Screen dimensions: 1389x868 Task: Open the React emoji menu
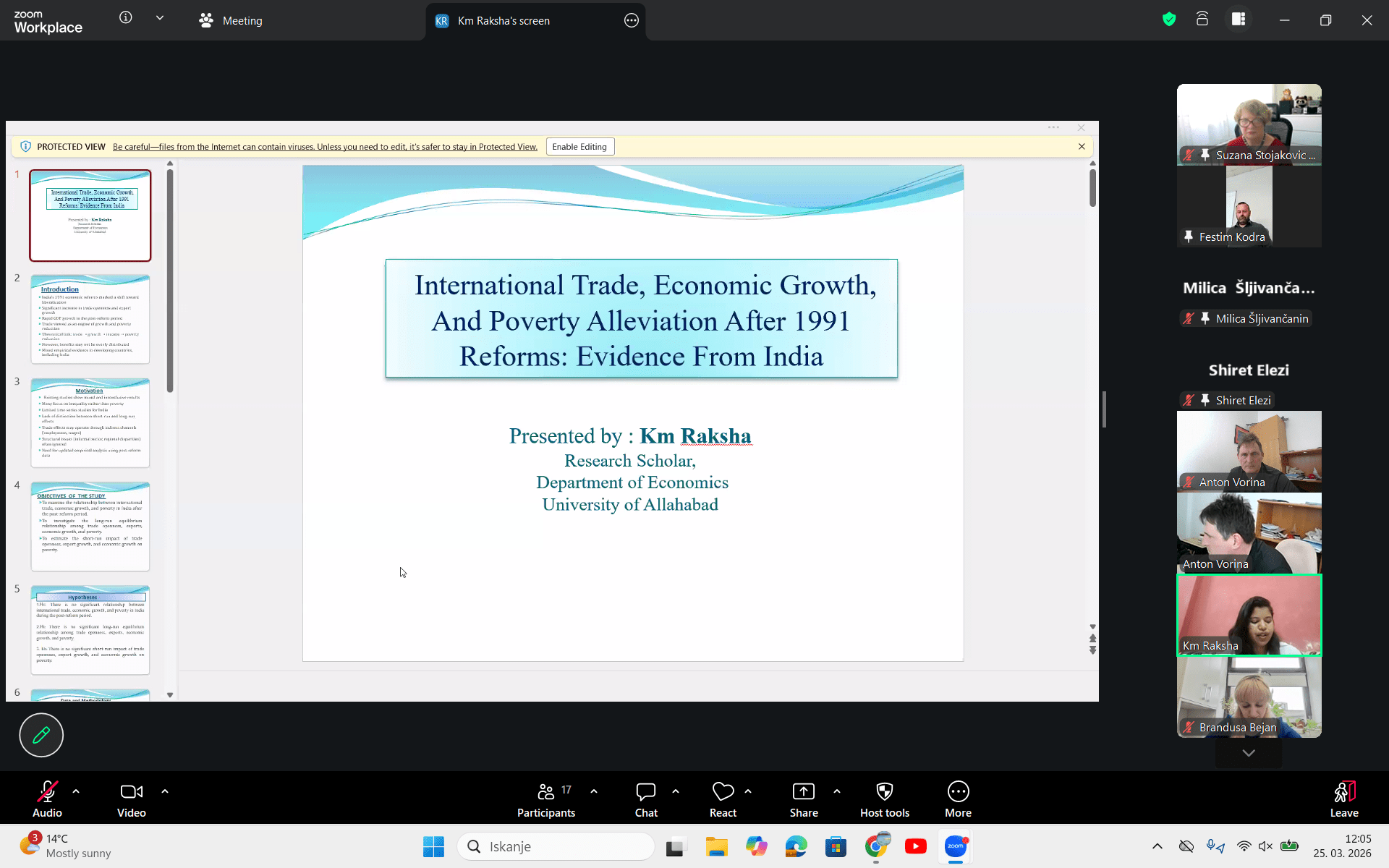723,792
